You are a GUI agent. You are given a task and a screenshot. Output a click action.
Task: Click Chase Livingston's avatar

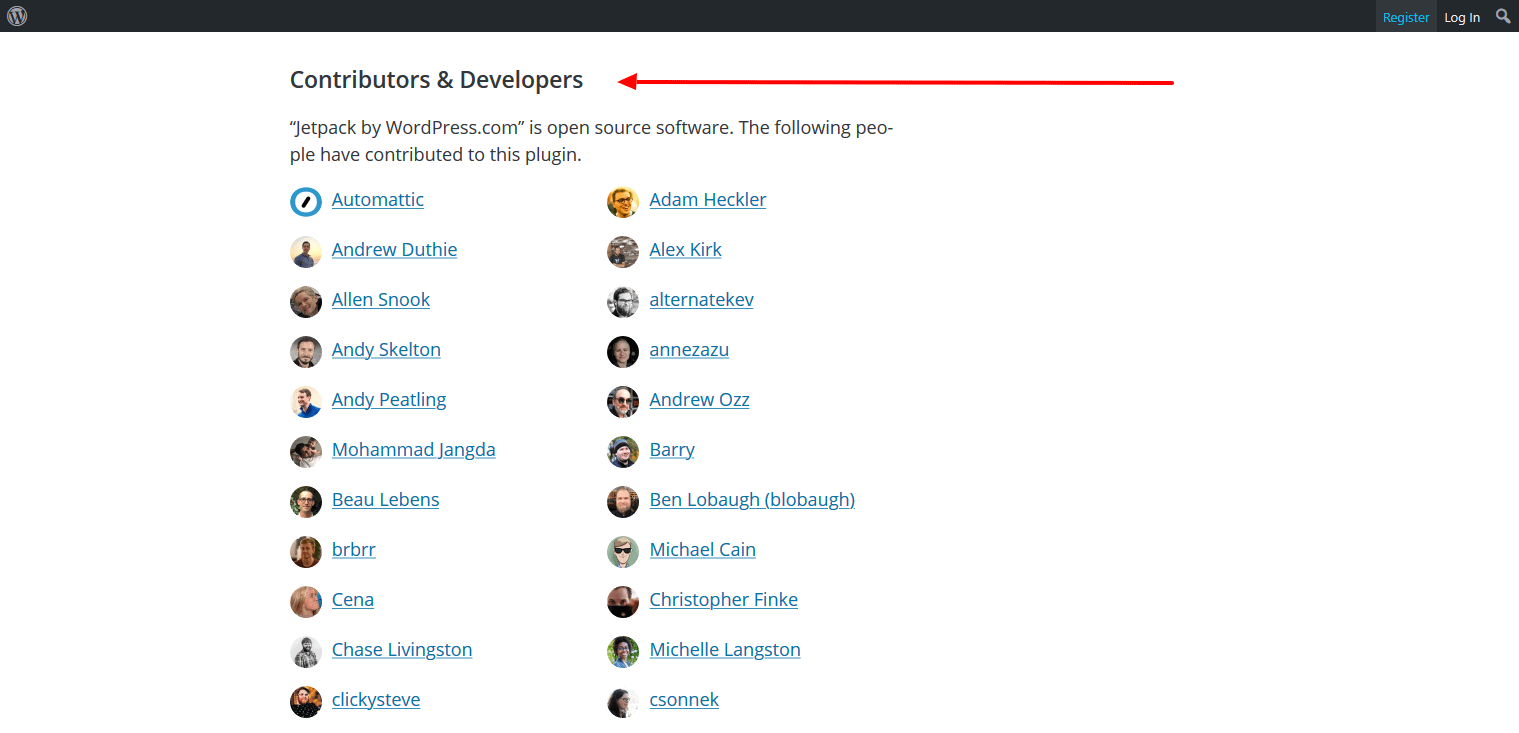click(x=306, y=651)
